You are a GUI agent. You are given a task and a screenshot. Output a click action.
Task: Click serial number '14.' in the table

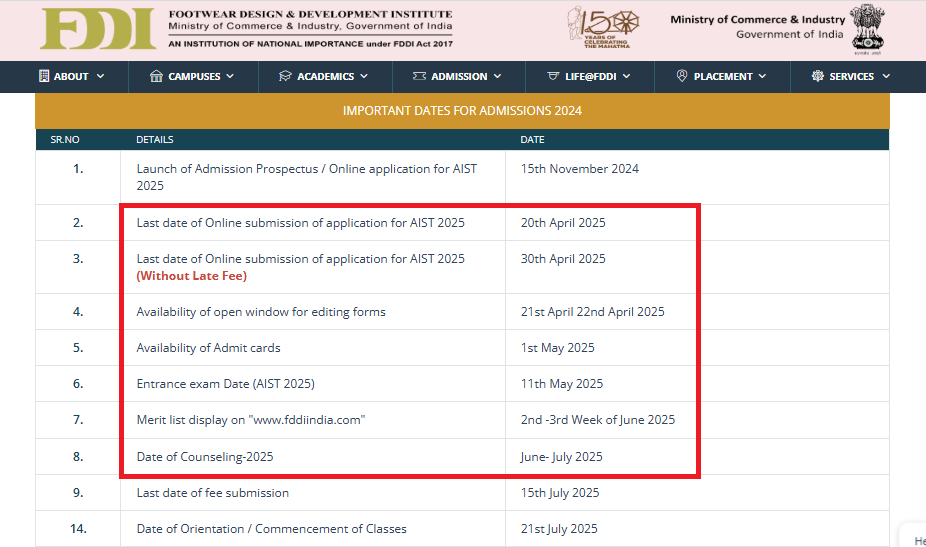pyautogui.click(x=78, y=529)
